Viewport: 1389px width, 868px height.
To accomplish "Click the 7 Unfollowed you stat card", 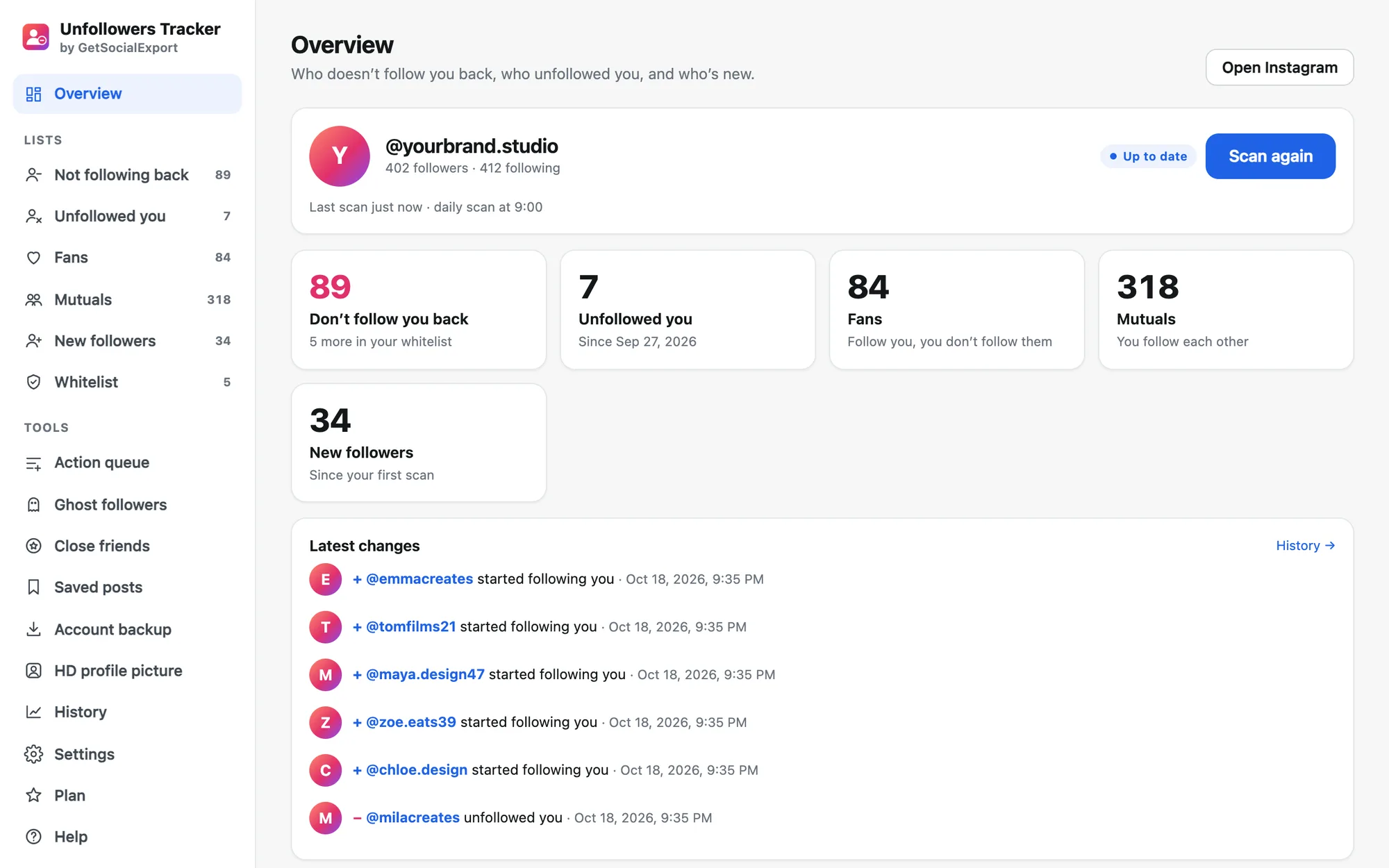I will coord(688,310).
